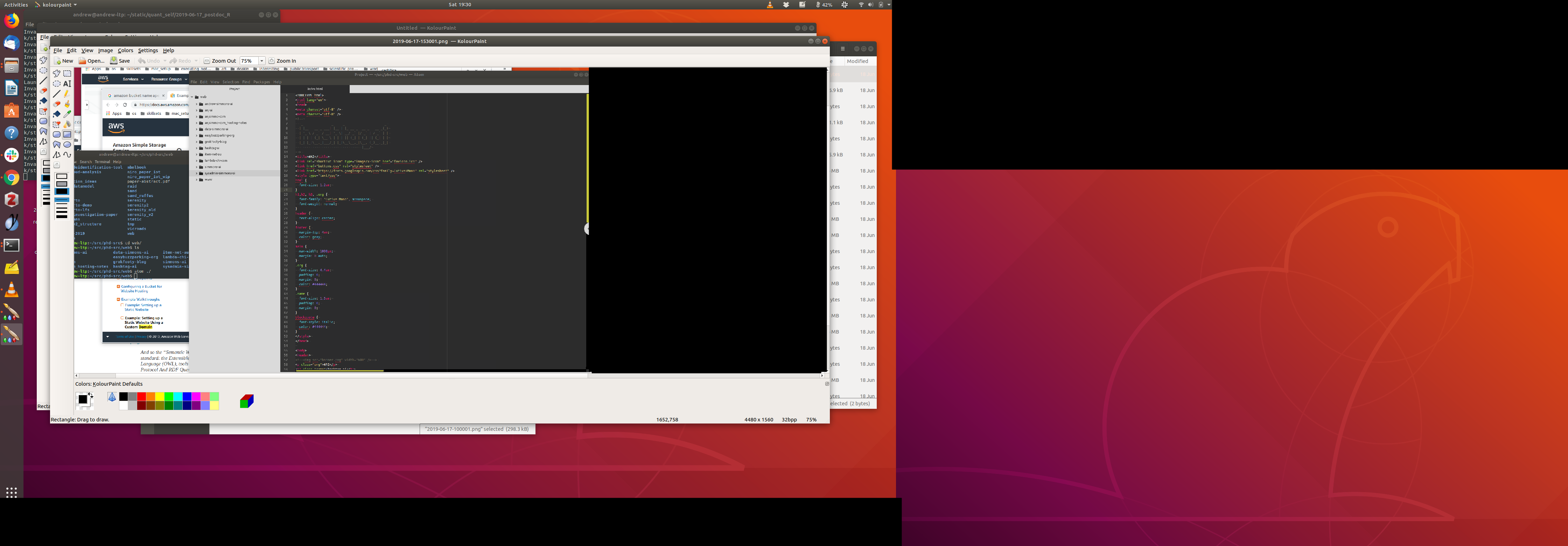The image size is (1568, 546).
Task: Swap foreground and background colors
Action: (x=91, y=394)
